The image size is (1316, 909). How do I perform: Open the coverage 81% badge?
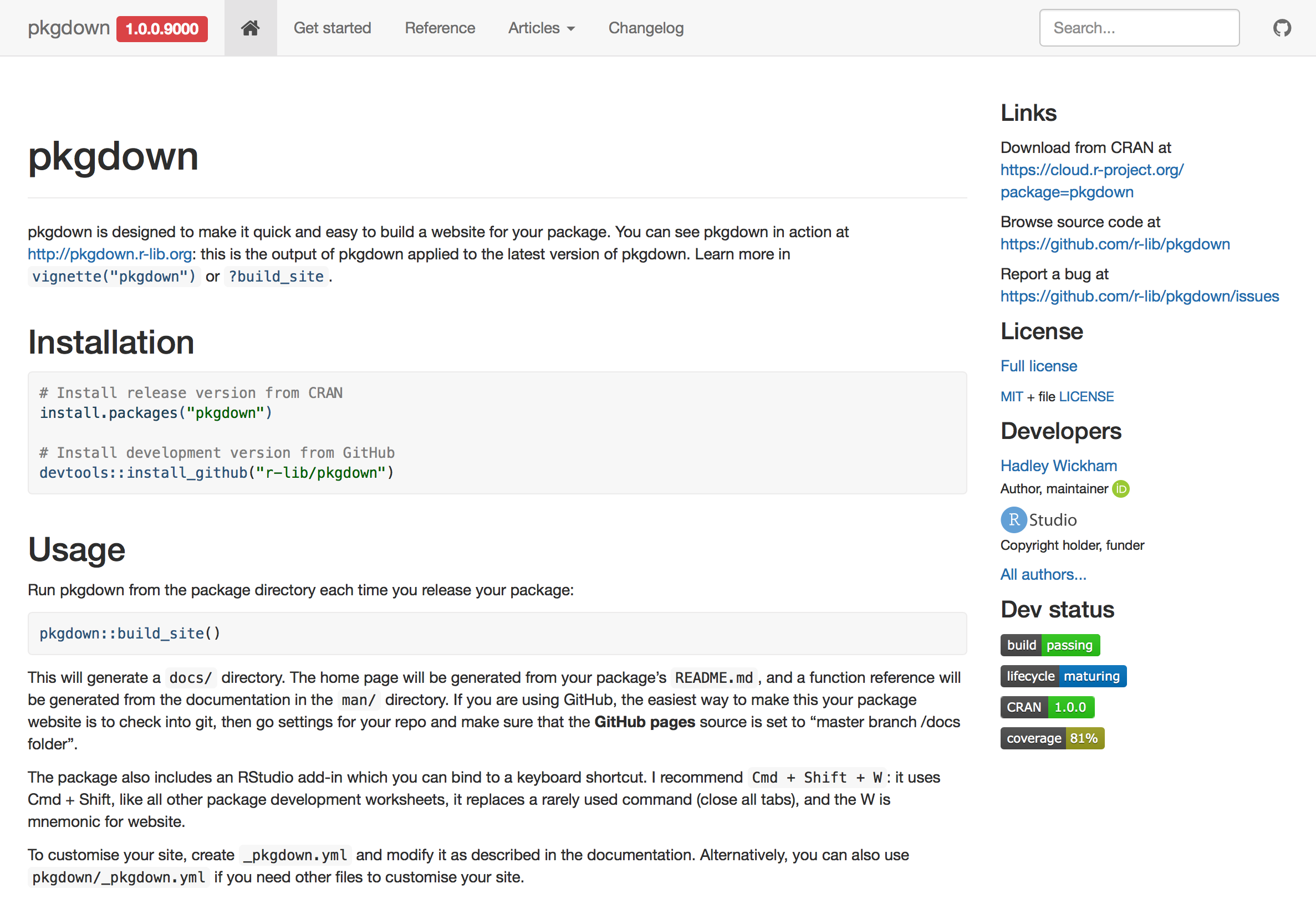tap(1052, 738)
